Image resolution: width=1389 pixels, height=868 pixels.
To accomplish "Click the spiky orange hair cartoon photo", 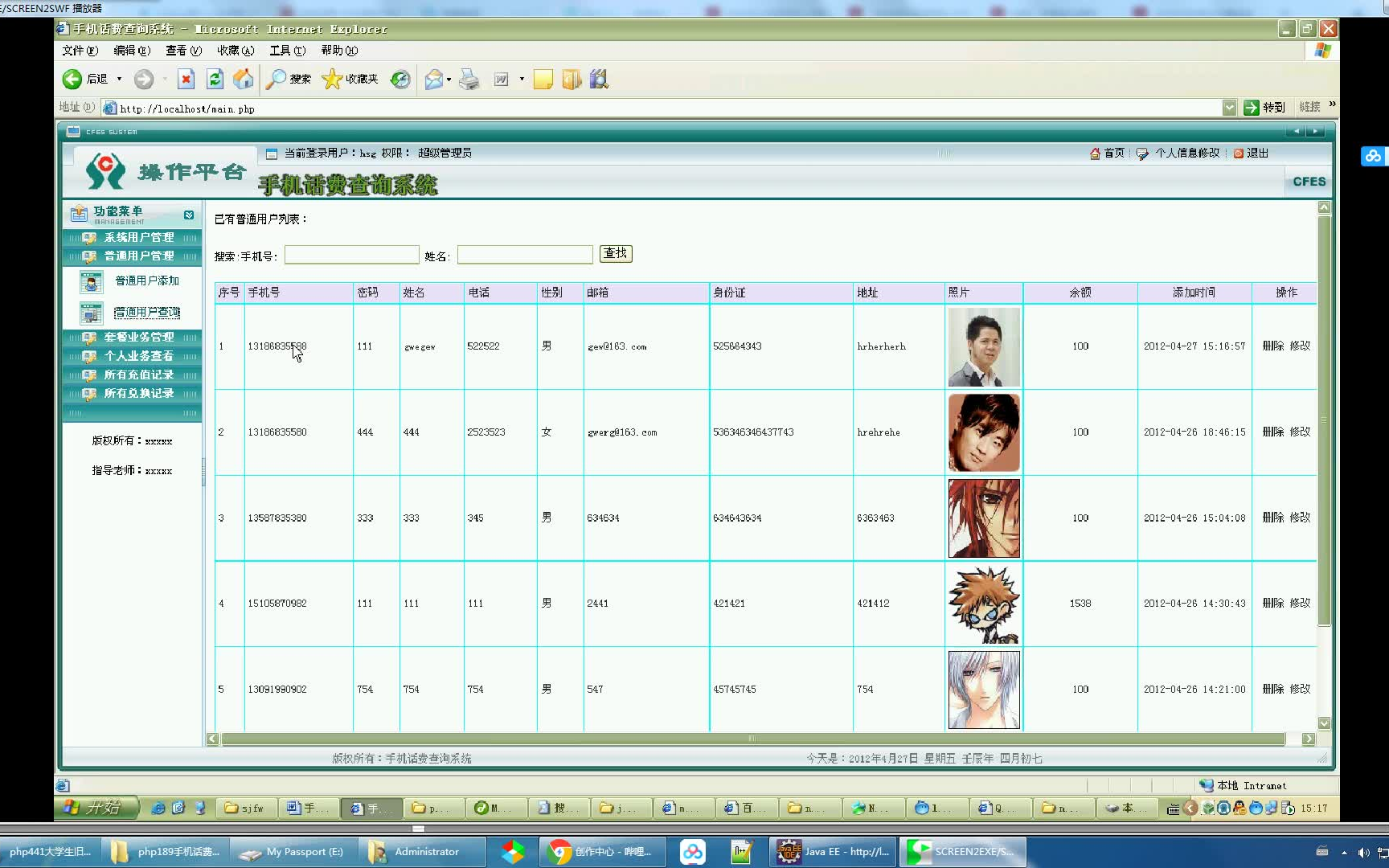I will (x=984, y=604).
